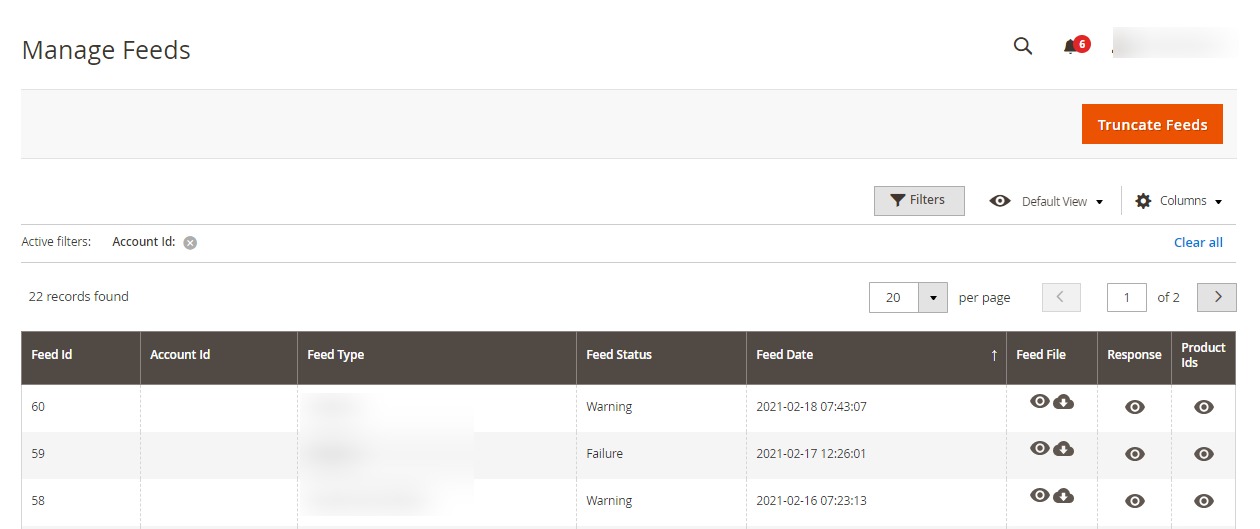
Task: Expand the per page size dropdown arrow
Action: (x=933, y=297)
